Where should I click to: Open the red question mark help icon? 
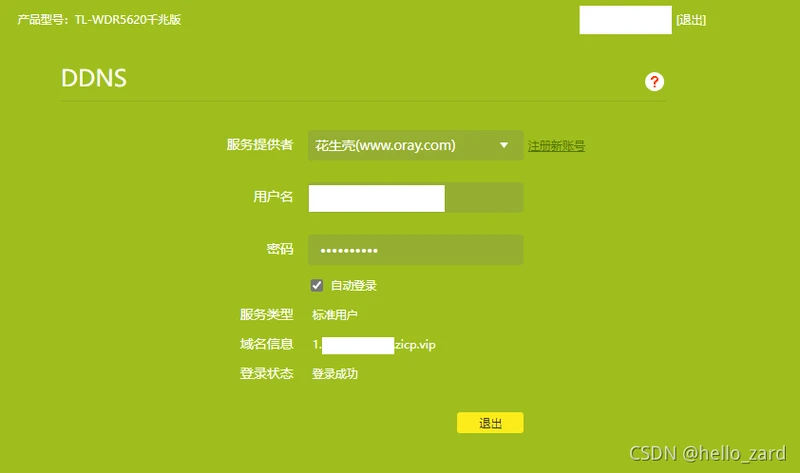click(x=654, y=82)
